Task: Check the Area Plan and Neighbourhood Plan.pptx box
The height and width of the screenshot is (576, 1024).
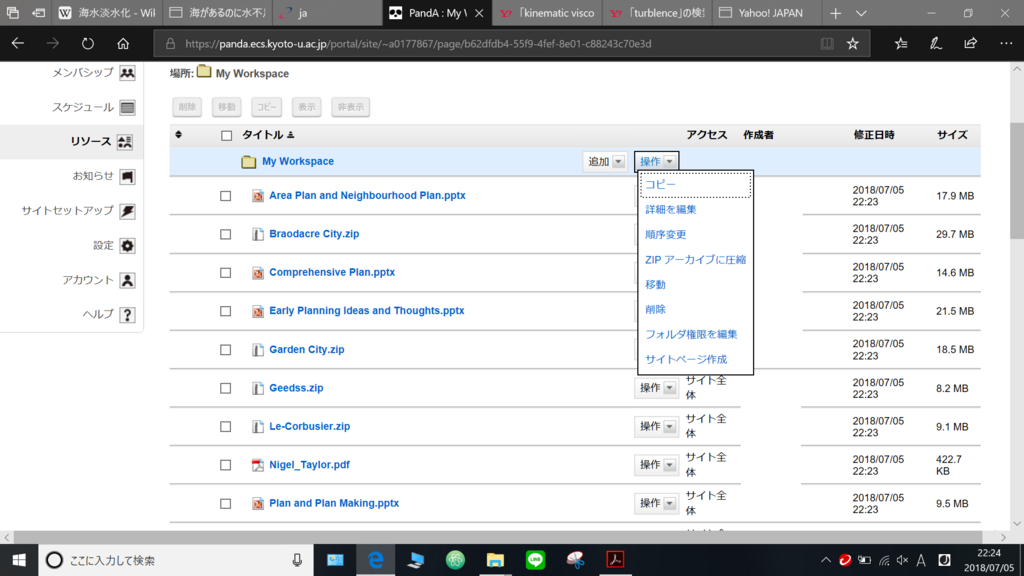Action: pos(225,196)
